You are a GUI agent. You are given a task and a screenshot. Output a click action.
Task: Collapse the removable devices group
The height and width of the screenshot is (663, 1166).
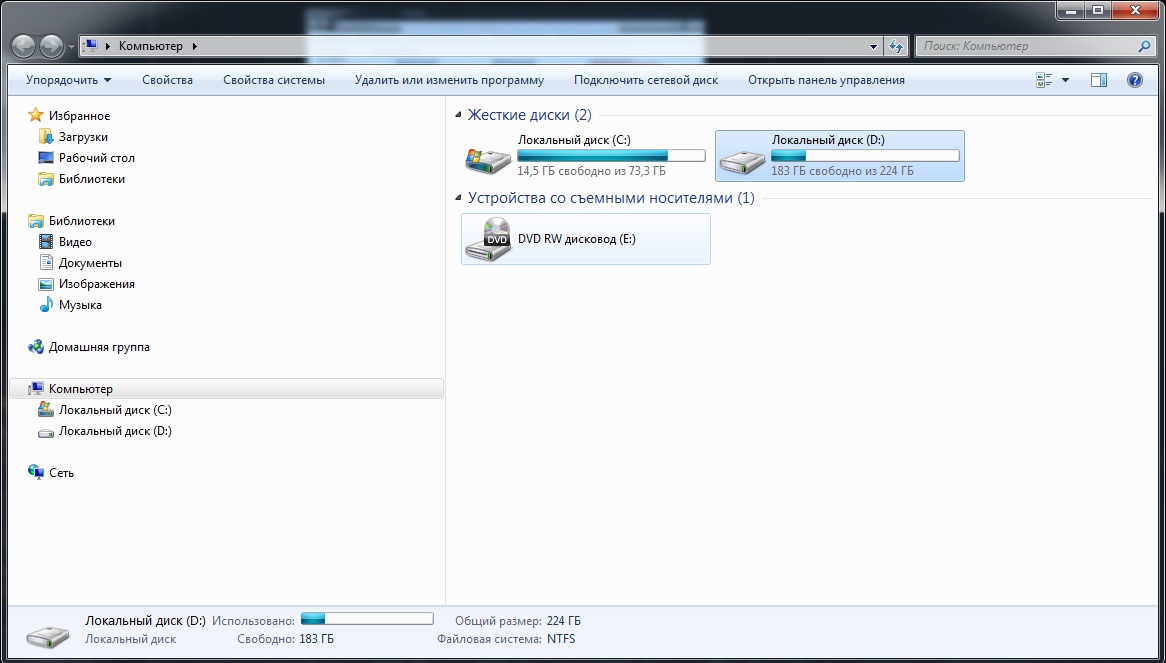[x=458, y=198]
